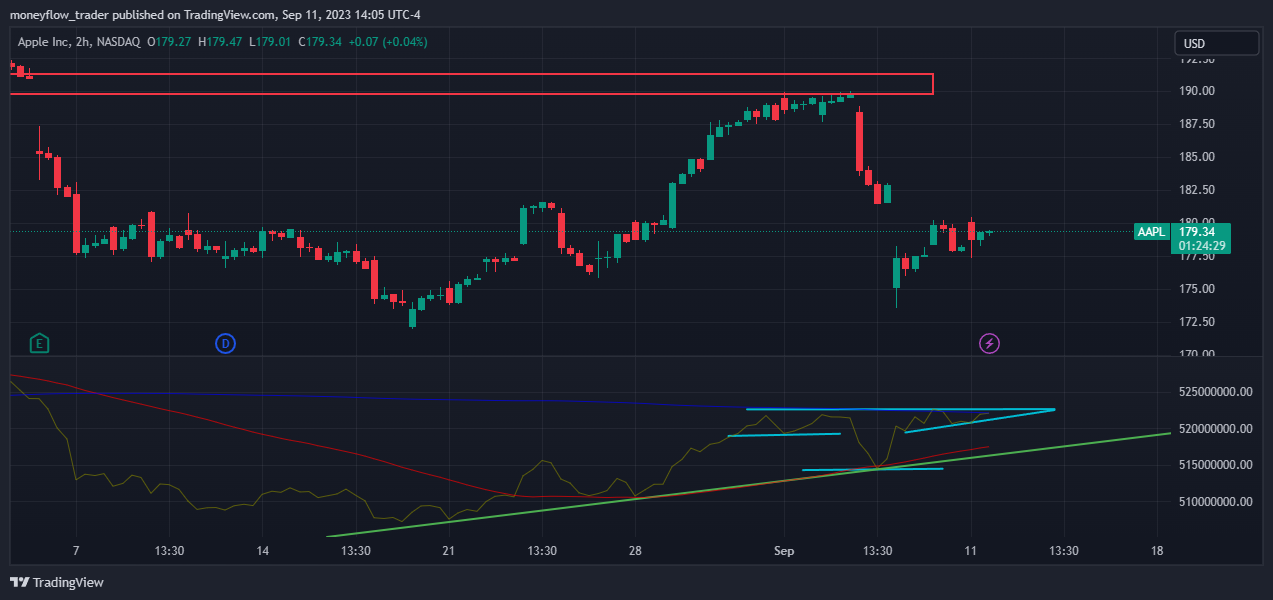Click the 2h interval label

[x=84, y=42]
